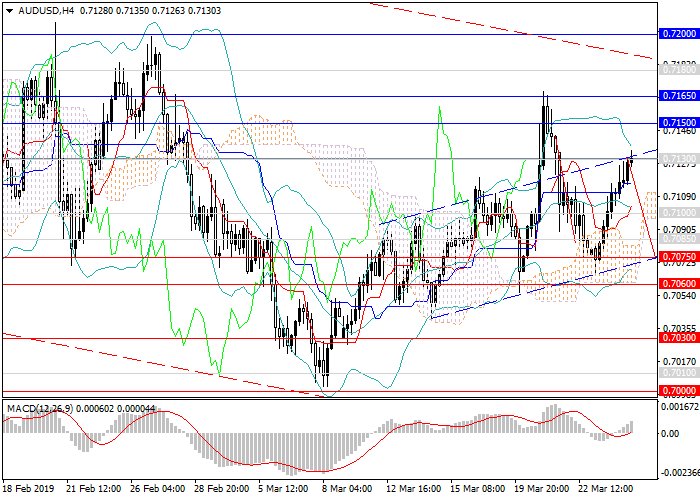Click the 0.7075 support level tag
The width and height of the screenshot is (700, 500).
pyautogui.click(x=678, y=257)
